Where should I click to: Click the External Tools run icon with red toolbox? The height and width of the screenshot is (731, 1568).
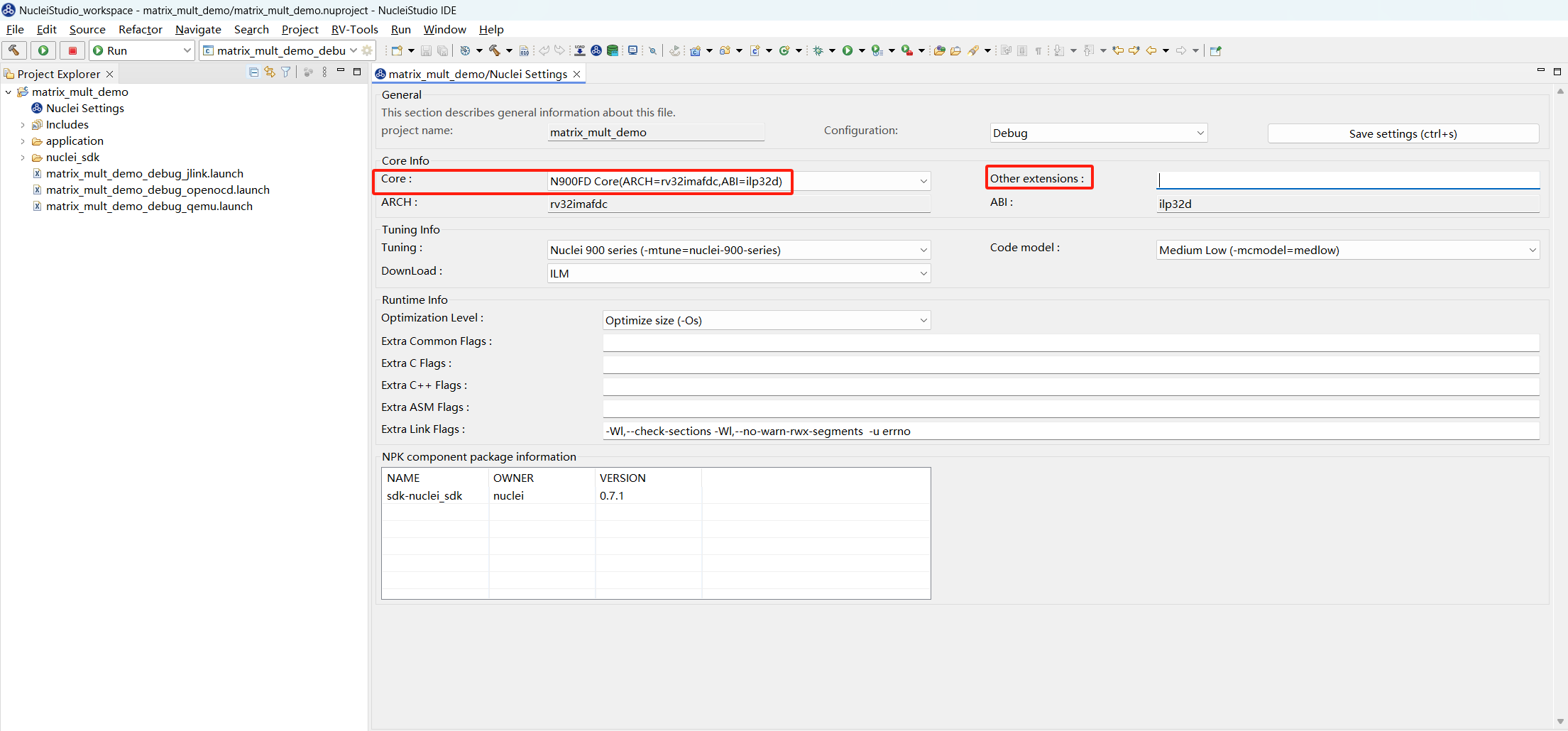907,50
